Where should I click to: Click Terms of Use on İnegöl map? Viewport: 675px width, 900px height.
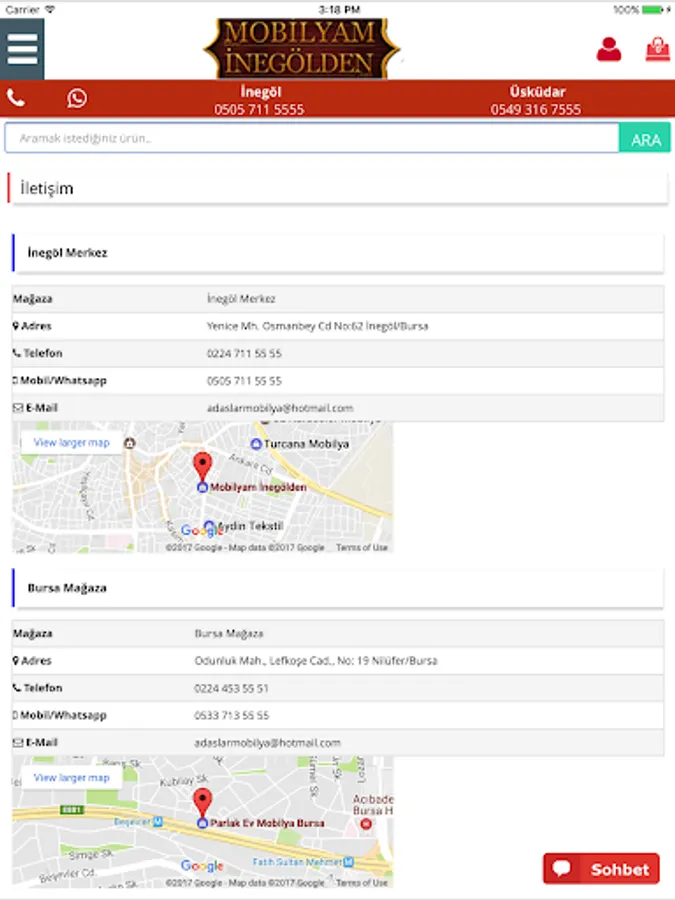[x=362, y=548]
